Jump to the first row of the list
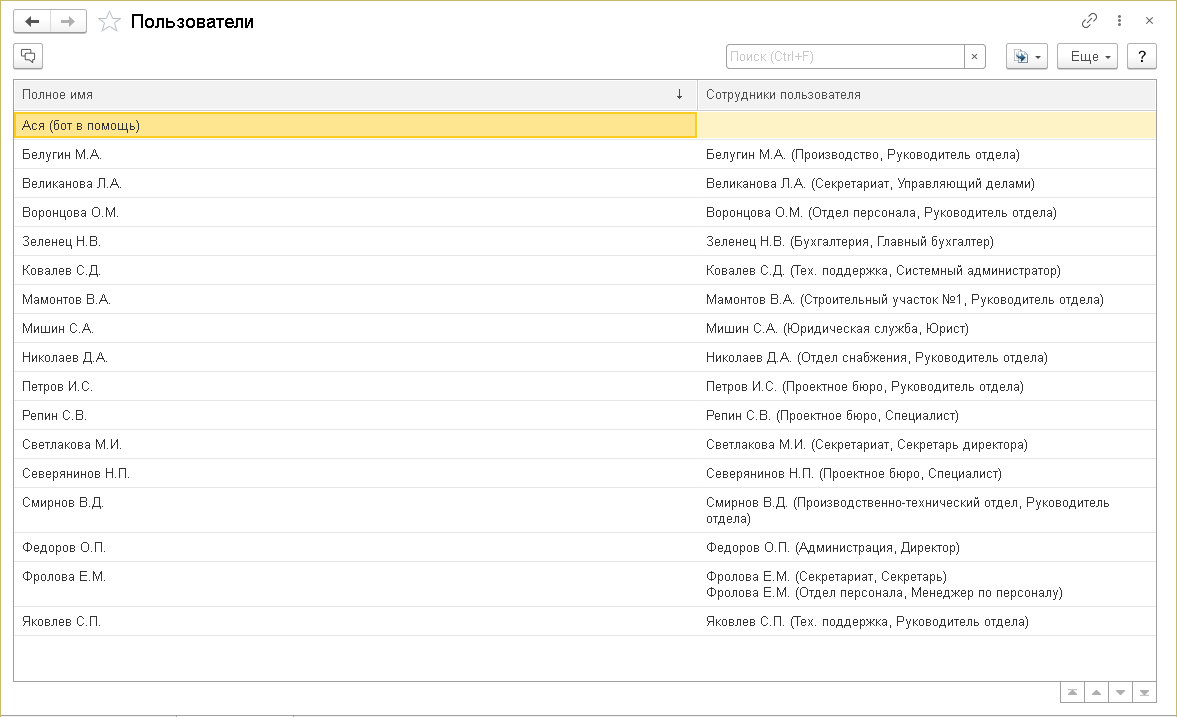Screen dimensions: 1177x717 (x=1072, y=692)
